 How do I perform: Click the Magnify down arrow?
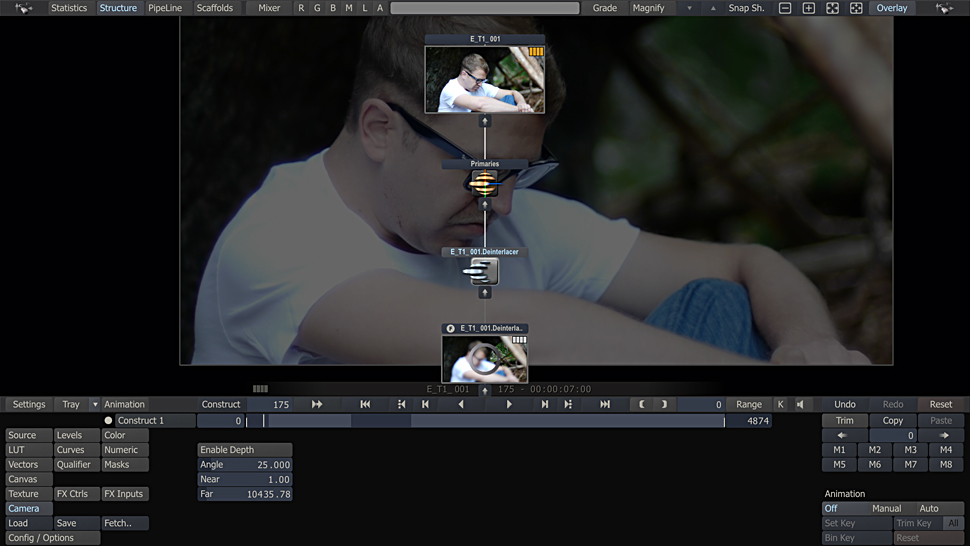(689, 8)
